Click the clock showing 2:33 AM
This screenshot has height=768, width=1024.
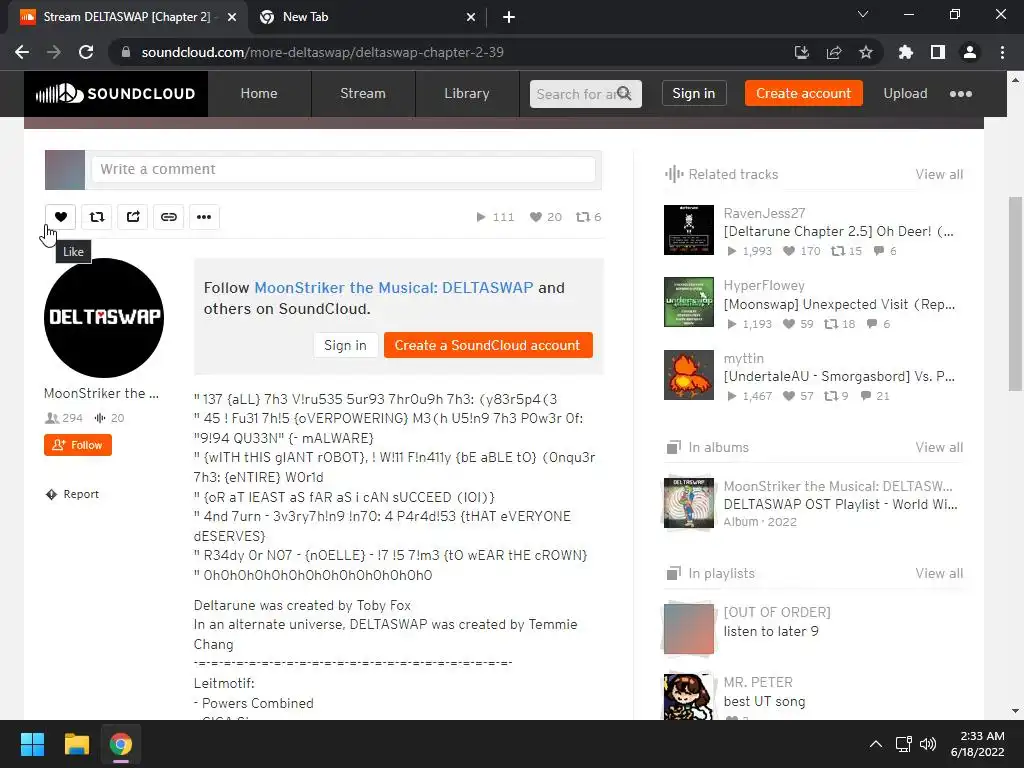click(x=982, y=736)
